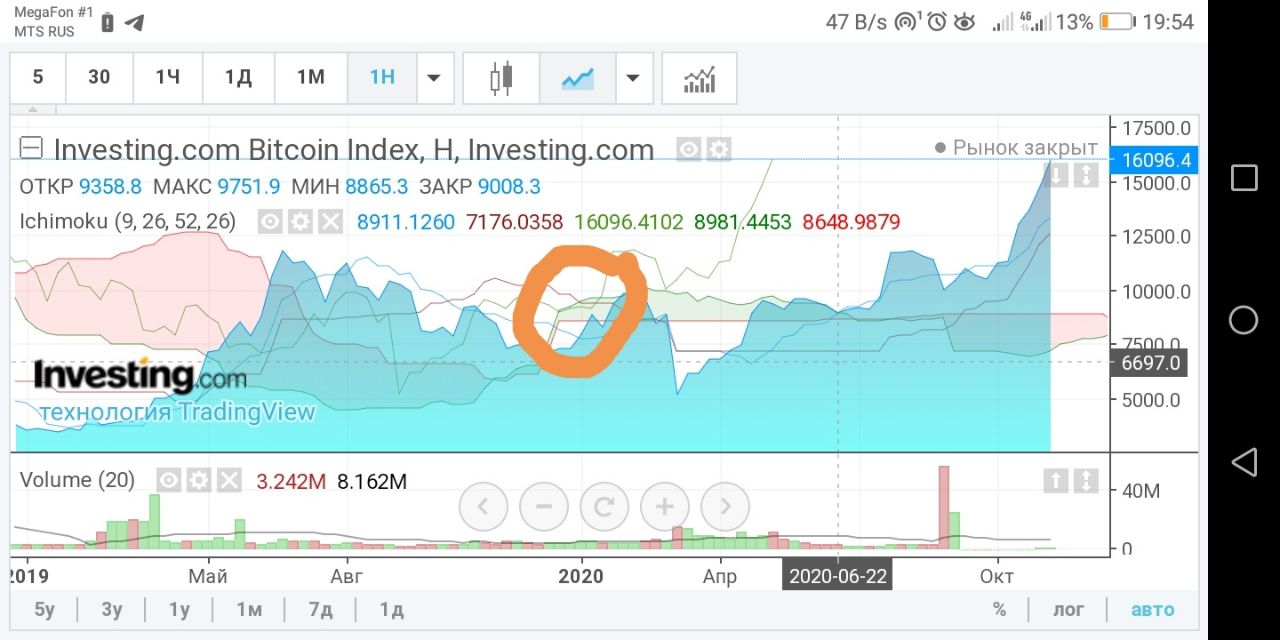Click Ichimoku value 8911.1260

point(405,221)
